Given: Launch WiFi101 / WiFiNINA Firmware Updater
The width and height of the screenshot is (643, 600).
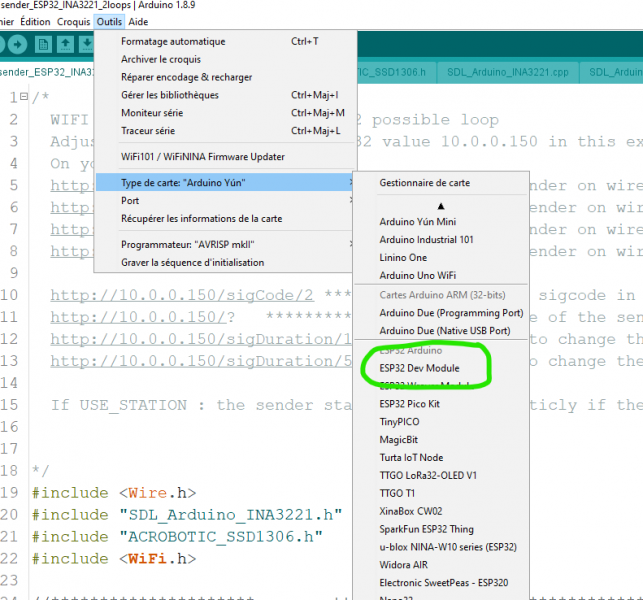Looking at the screenshot, I should pos(224,157).
